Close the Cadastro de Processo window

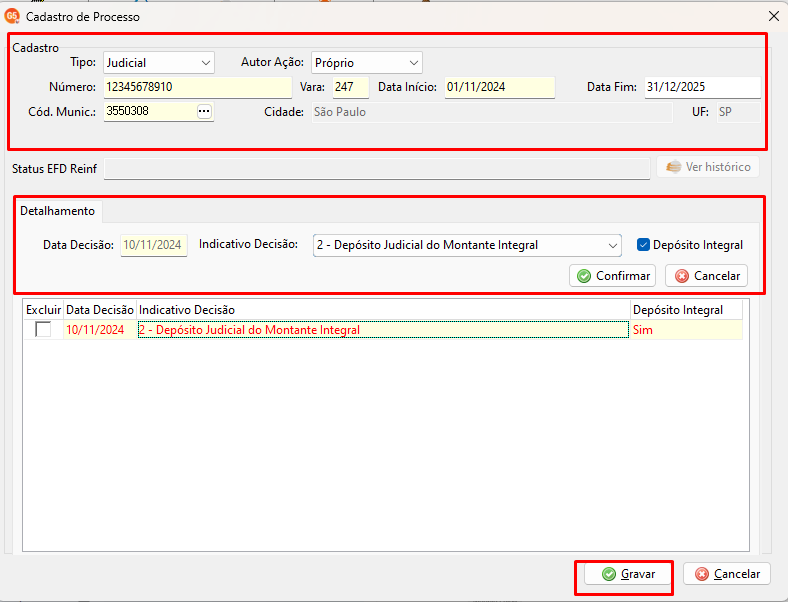pos(774,16)
